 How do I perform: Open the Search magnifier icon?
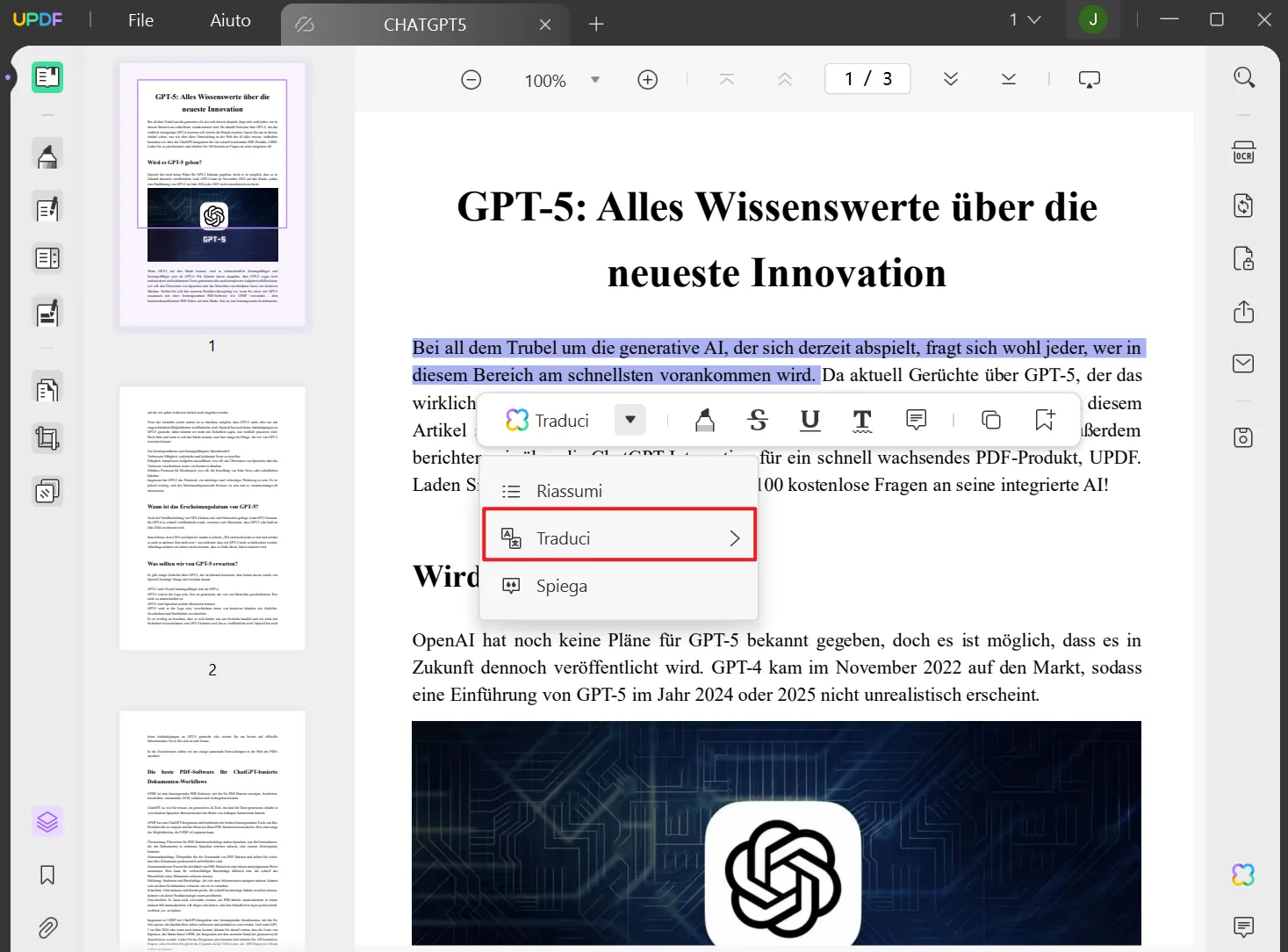point(1243,77)
